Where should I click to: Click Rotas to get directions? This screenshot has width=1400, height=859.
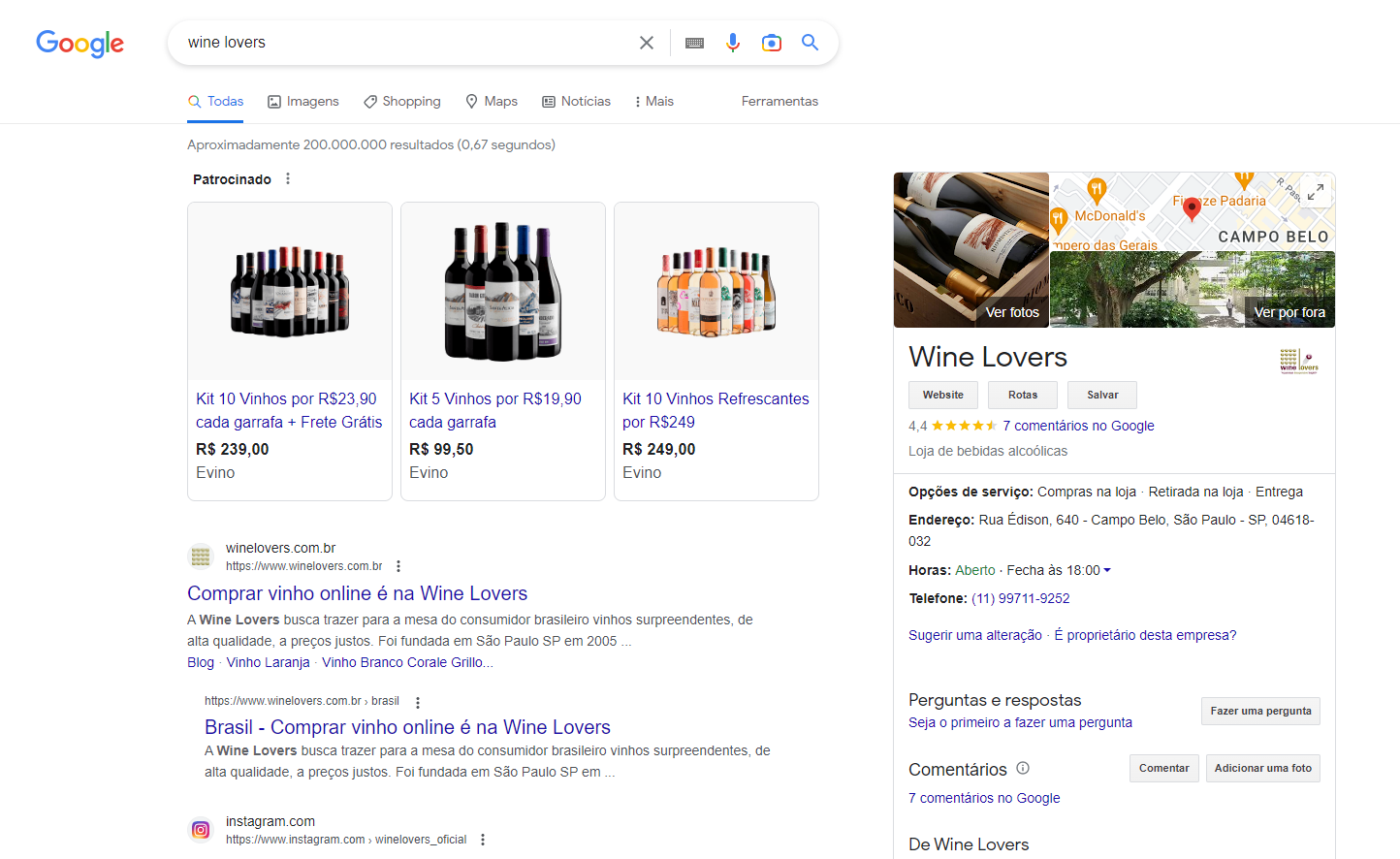point(1022,395)
